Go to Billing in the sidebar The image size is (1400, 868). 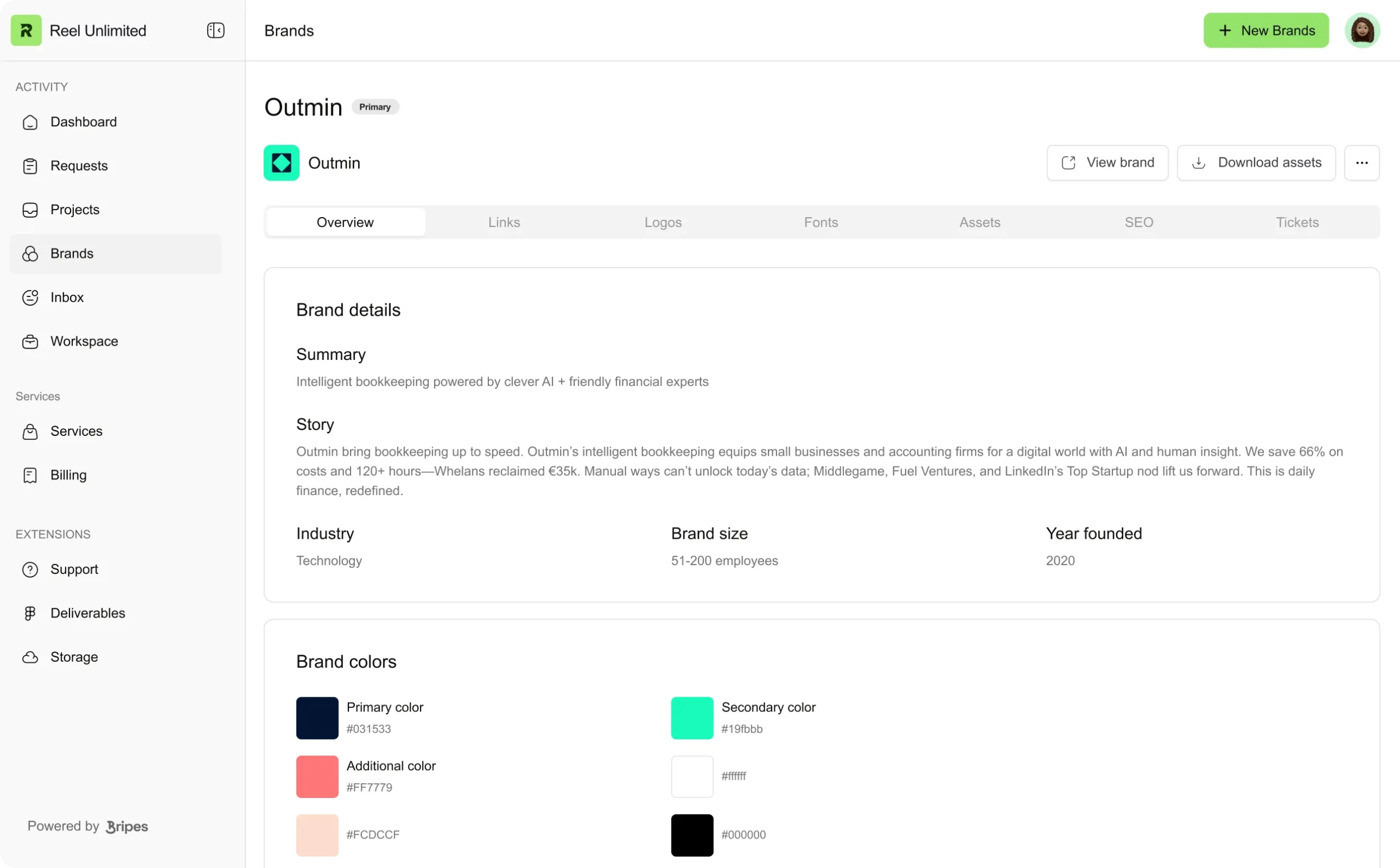pos(115,475)
